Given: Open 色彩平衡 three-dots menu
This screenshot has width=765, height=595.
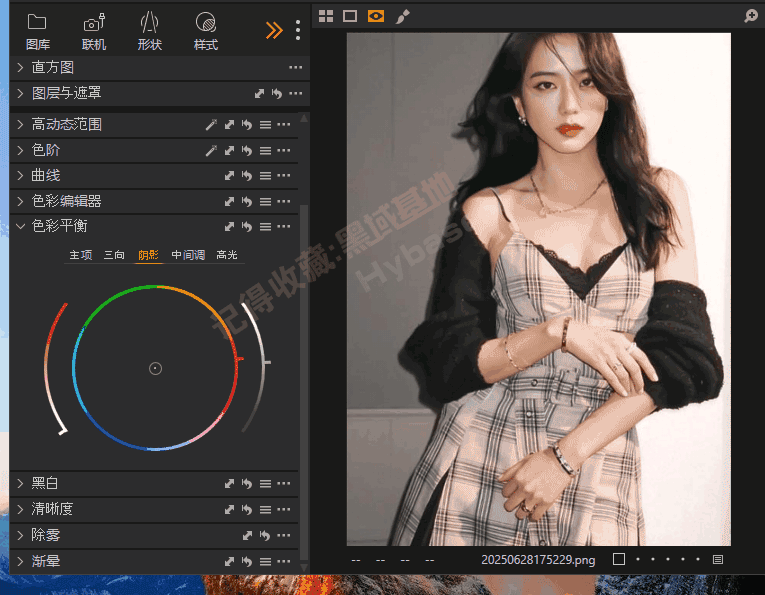Looking at the screenshot, I should pos(283,226).
